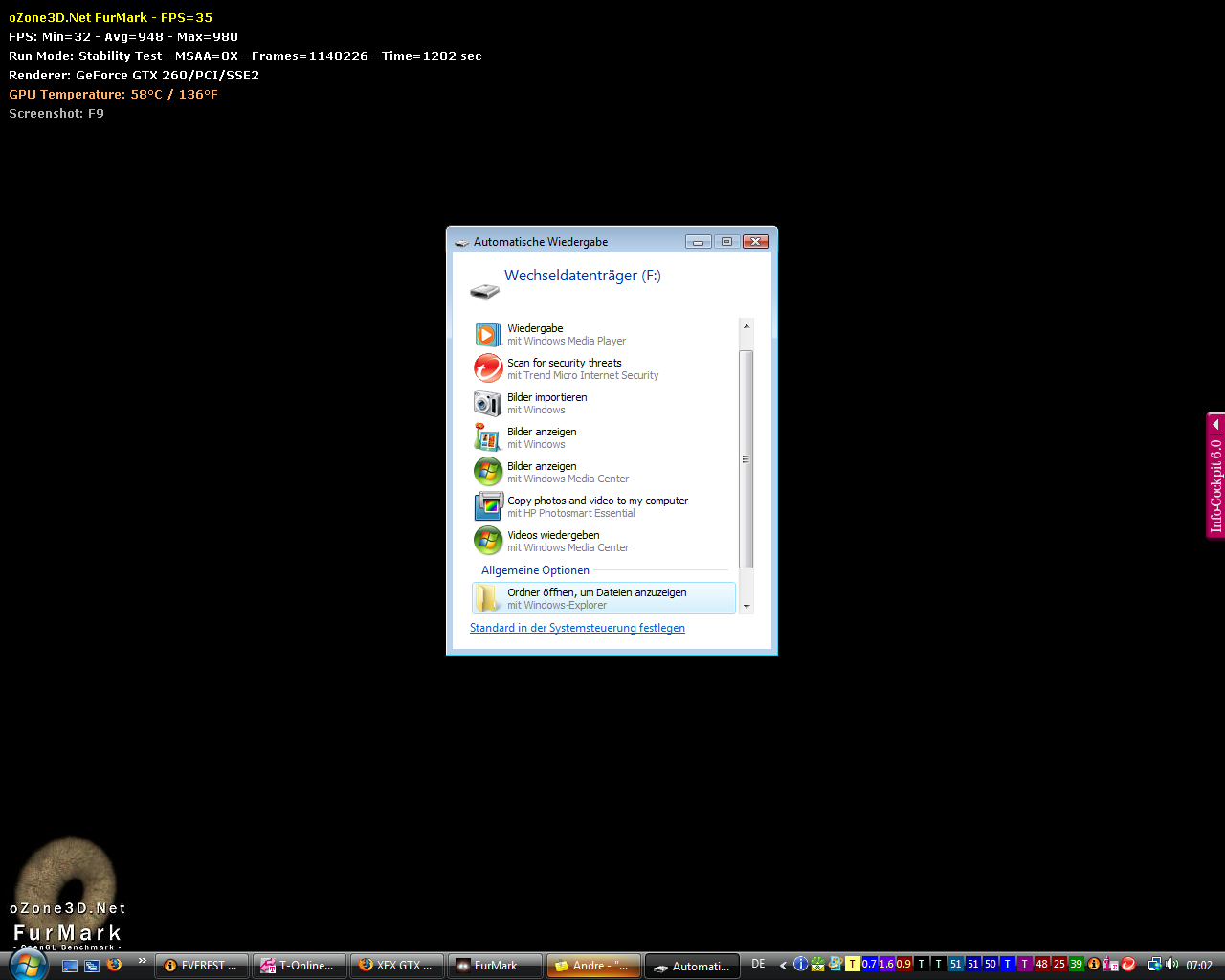Expand the Info-Cockpit 6.0 side panel
The width and height of the screenshot is (1225, 980).
point(1215,423)
